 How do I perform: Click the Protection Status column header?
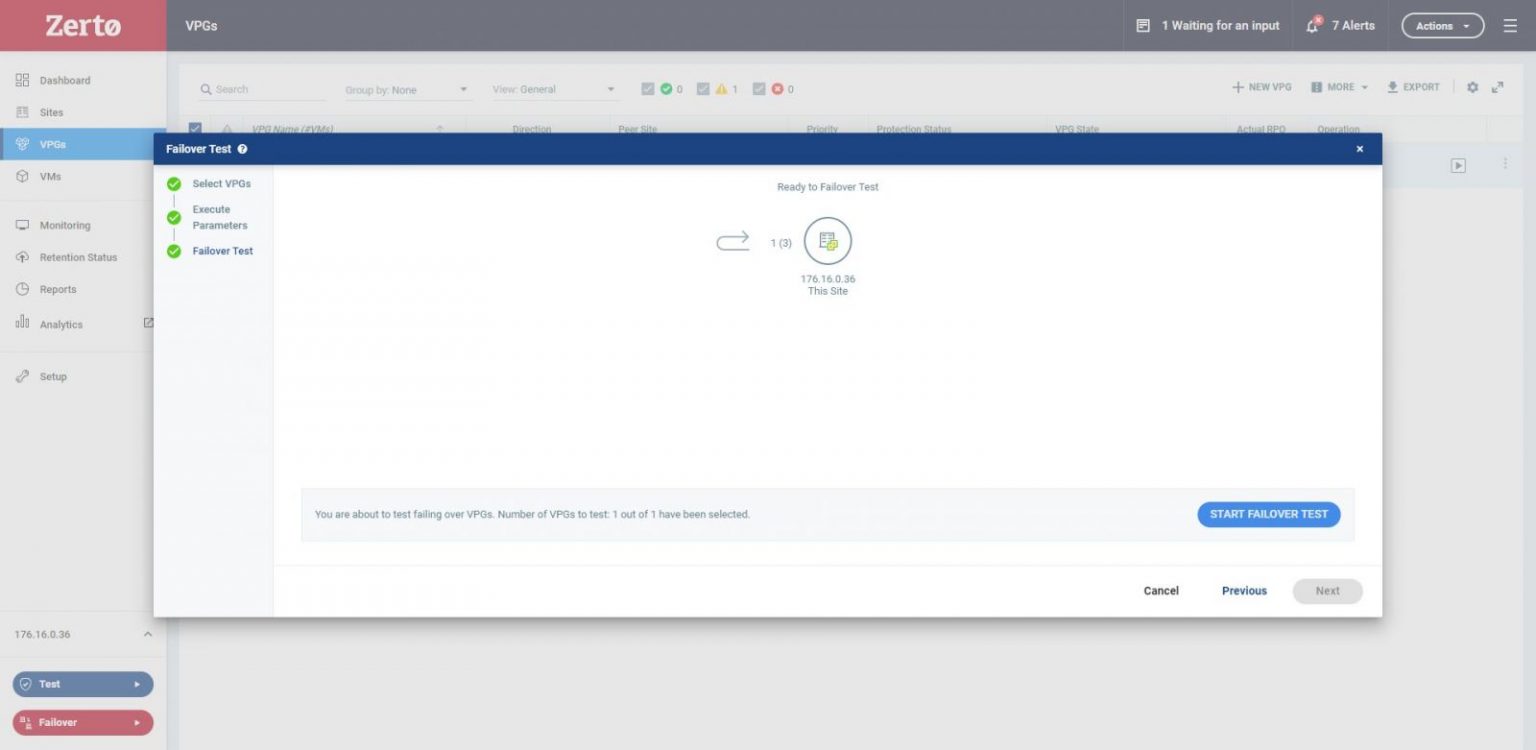click(x=914, y=129)
